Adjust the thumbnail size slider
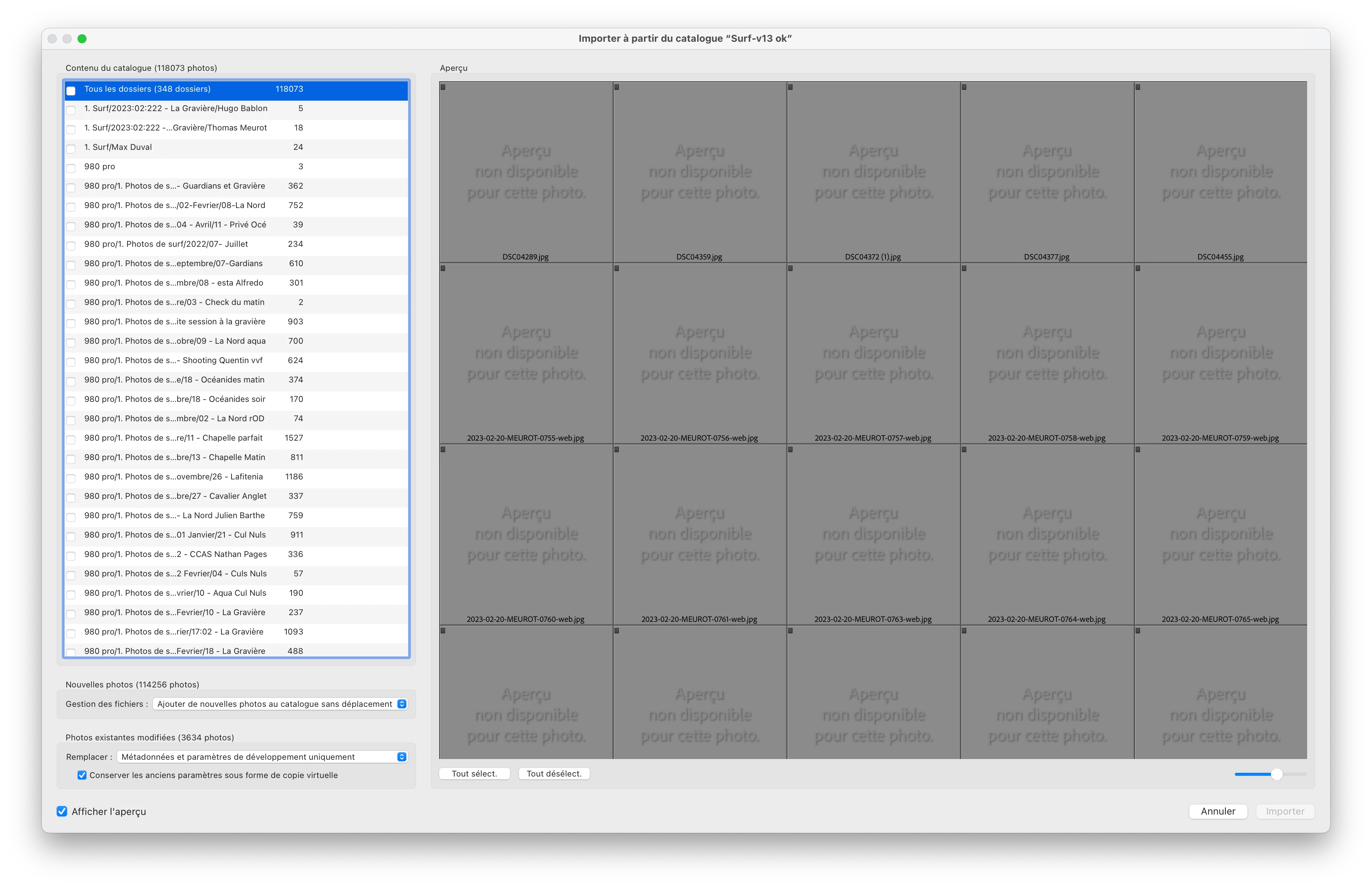Image resolution: width=1372 pixels, height=888 pixels. coord(1276,774)
